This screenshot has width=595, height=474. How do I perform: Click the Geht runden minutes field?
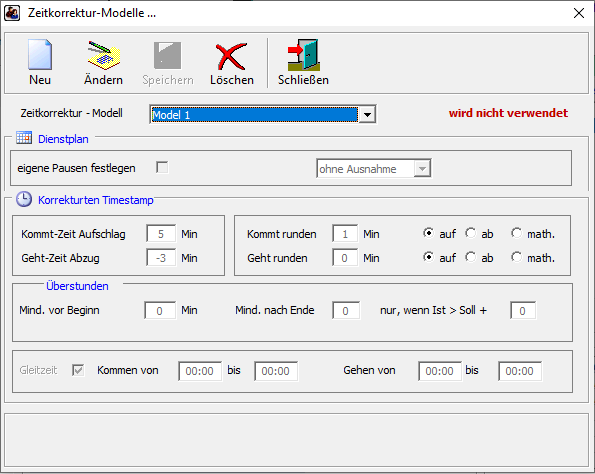(x=345, y=258)
